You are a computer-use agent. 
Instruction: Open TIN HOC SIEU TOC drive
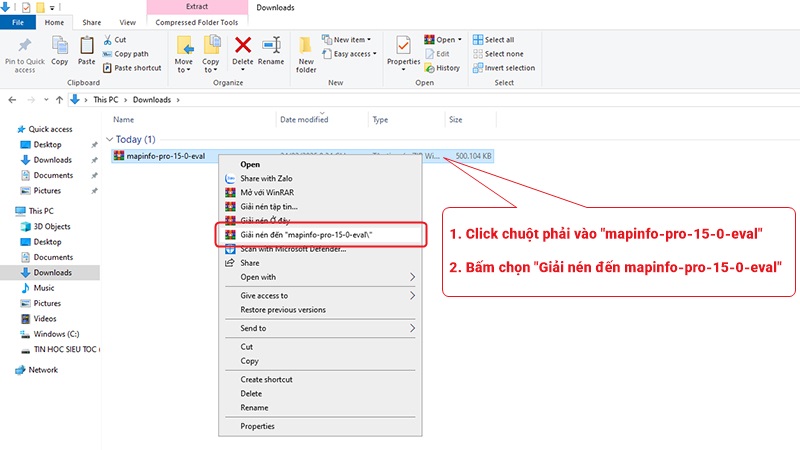coord(60,349)
